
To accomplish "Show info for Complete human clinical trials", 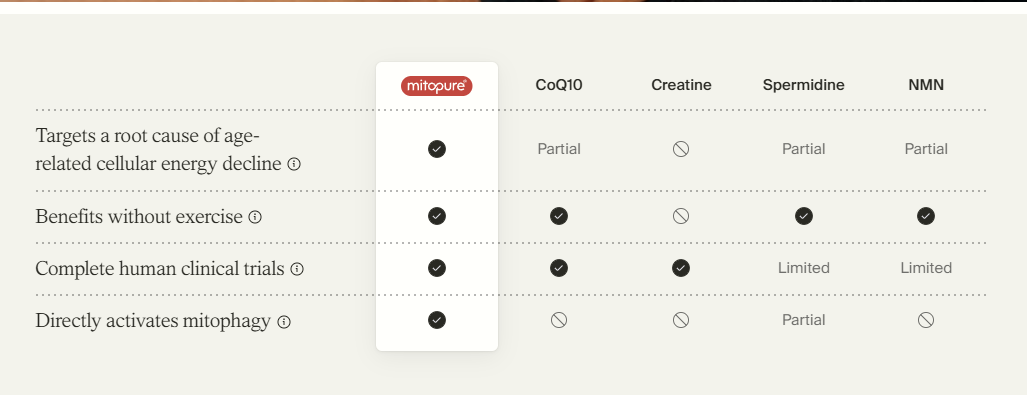I will pos(297,269).
